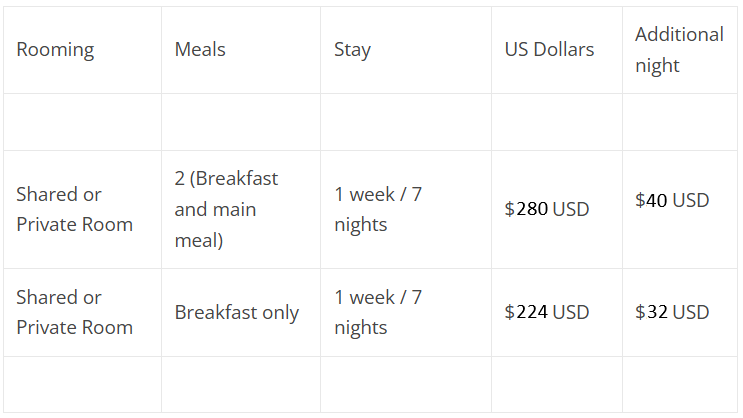
Task: Click the $32 USD additional night cell
Action: [x=680, y=312]
